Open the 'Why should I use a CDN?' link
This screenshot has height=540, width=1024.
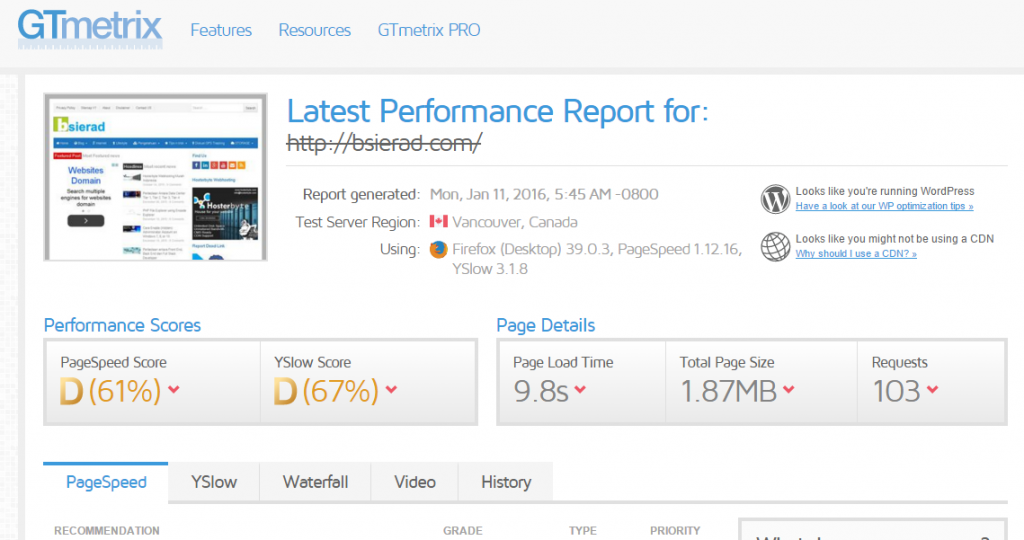(856, 254)
